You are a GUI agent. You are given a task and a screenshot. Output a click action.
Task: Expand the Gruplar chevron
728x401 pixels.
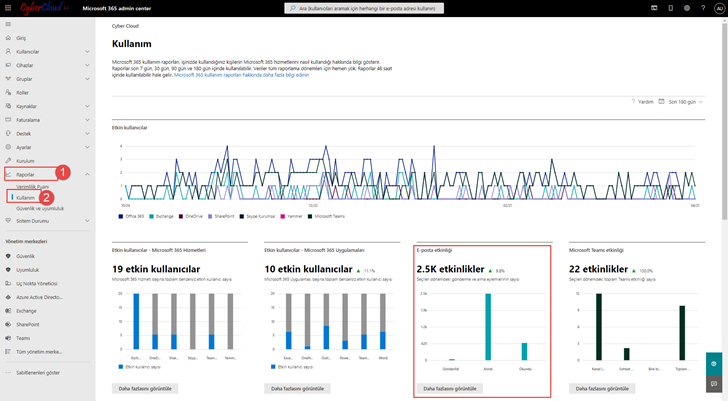pyautogui.click(x=87, y=79)
